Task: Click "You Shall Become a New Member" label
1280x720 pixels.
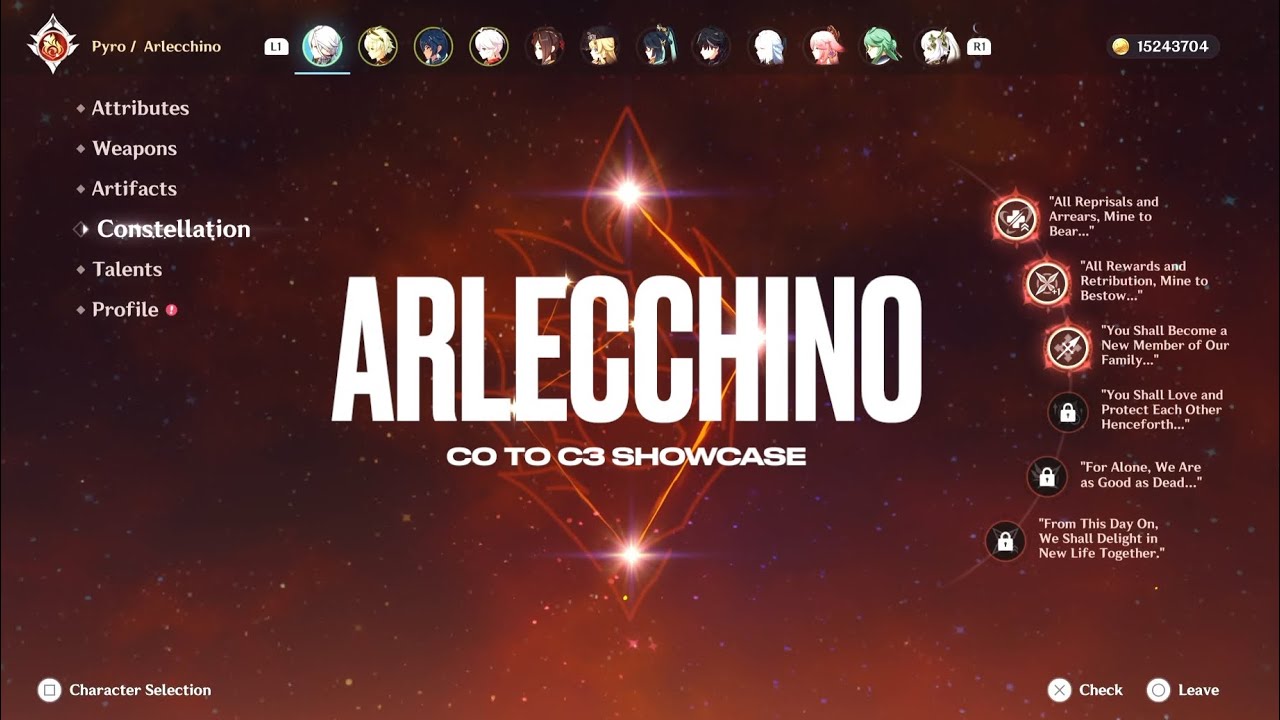Action: point(1165,345)
